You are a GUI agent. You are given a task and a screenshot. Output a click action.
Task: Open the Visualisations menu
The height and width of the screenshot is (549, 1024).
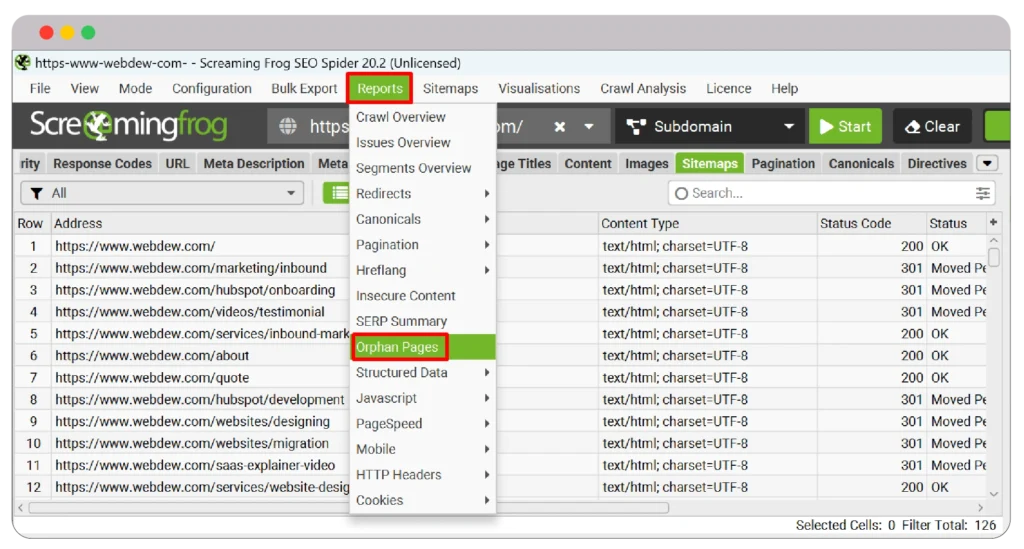539,88
